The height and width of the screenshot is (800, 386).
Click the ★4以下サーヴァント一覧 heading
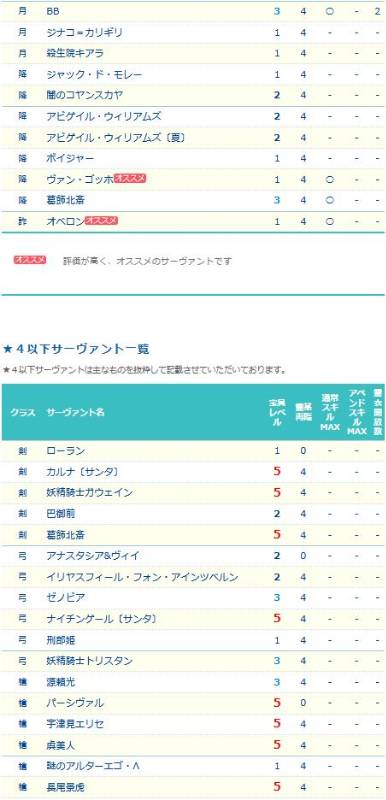coord(76,349)
